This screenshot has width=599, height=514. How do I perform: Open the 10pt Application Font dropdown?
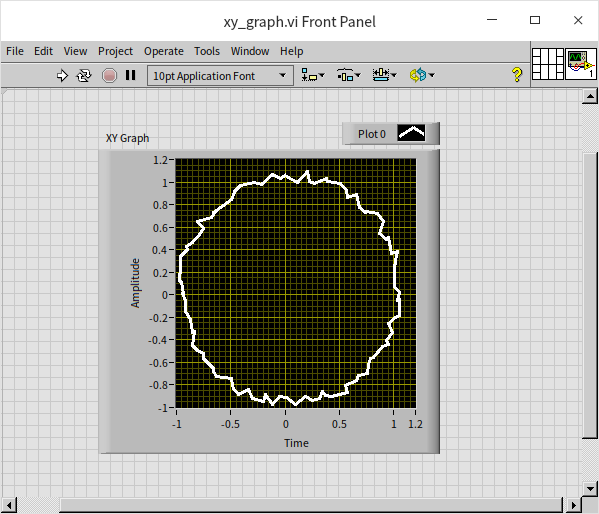pyautogui.click(x=220, y=76)
